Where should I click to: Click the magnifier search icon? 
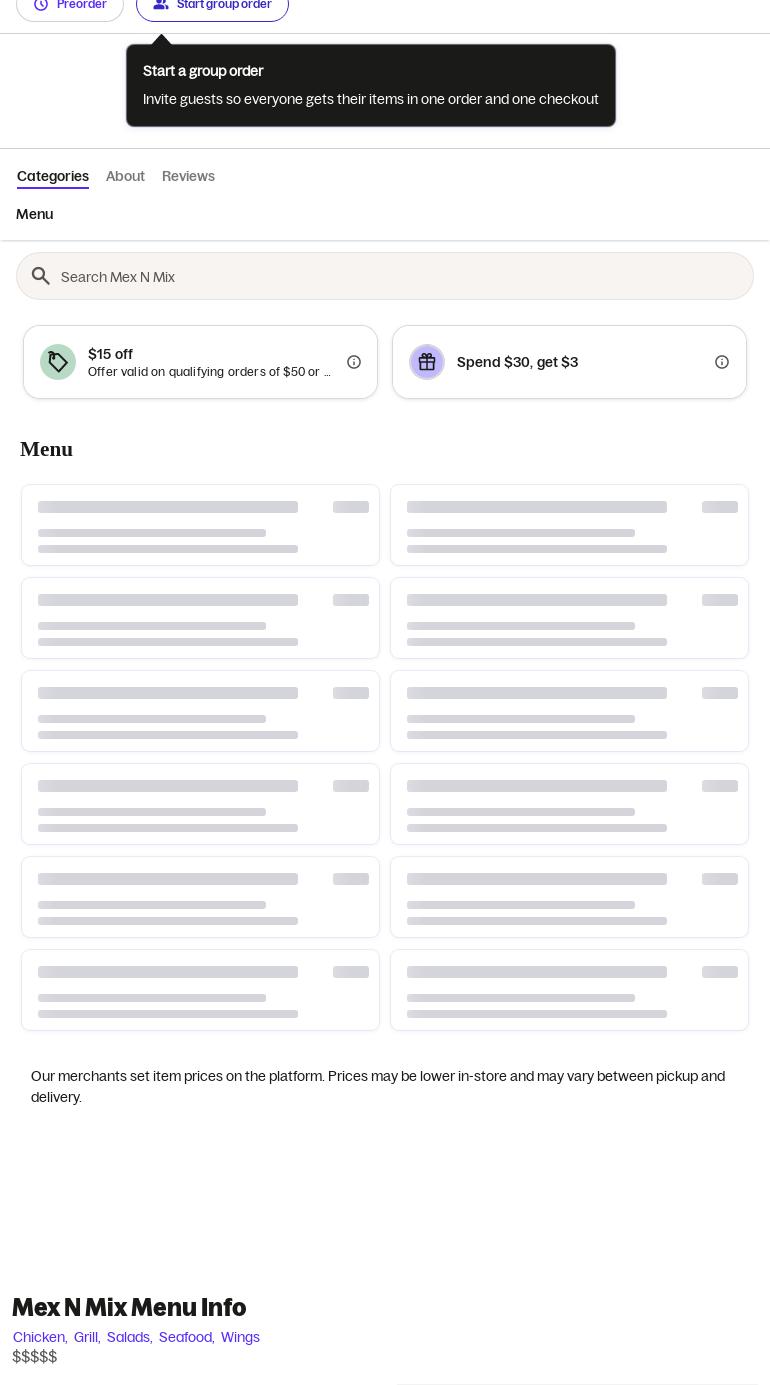click(41, 276)
